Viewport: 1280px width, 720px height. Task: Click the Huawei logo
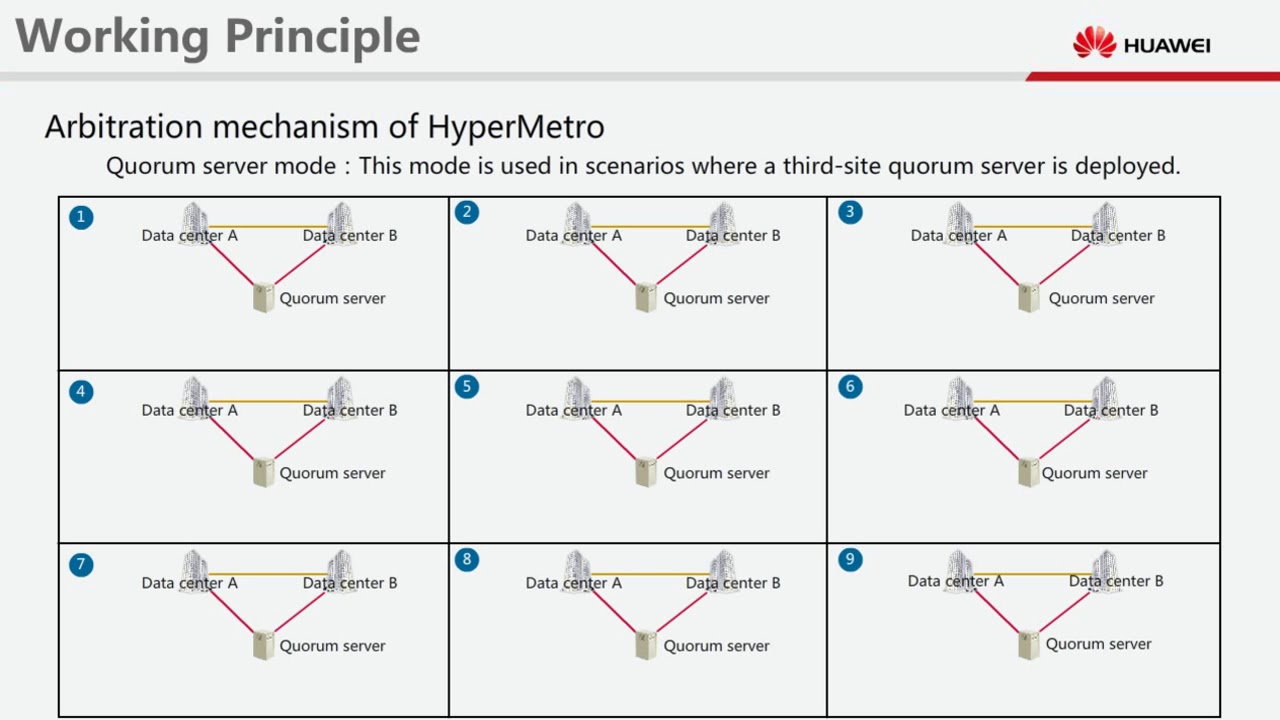1141,44
